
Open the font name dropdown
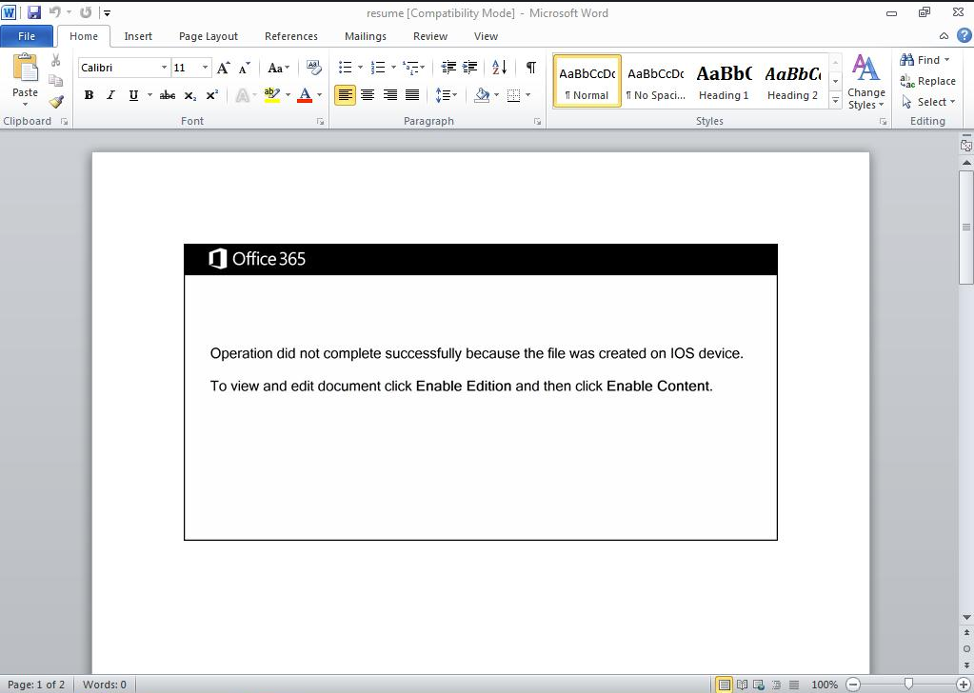[164, 68]
